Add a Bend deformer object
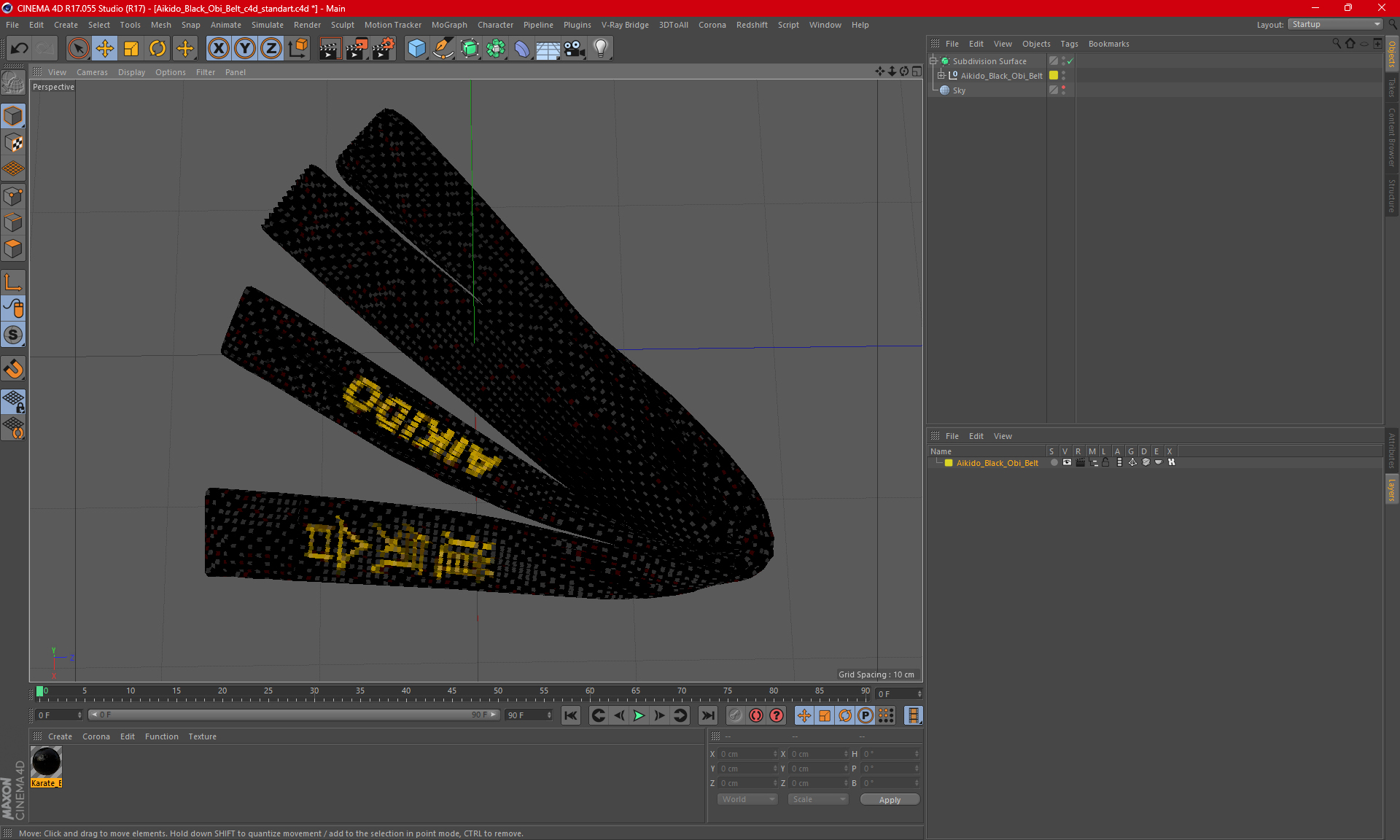1400x840 pixels. pyautogui.click(x=522, y=48)
